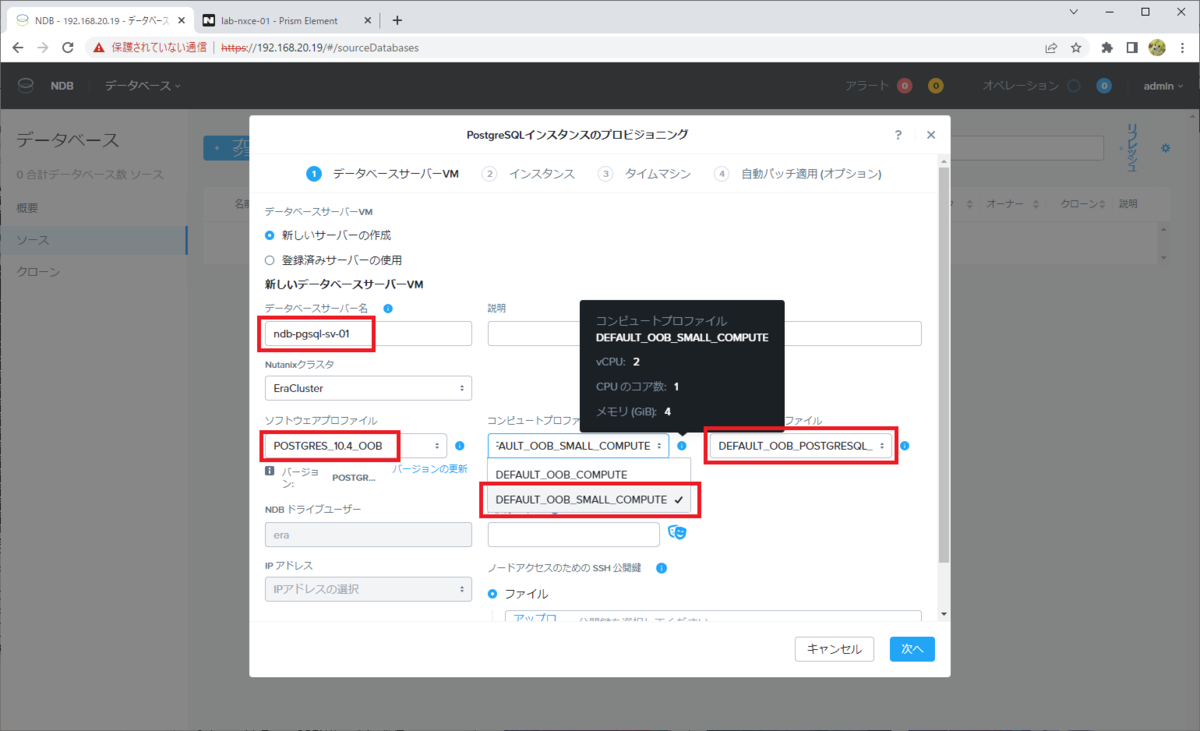This screenshot has width=1200, height=731.
Task: Click the browser back arrow
Action: 17,47
